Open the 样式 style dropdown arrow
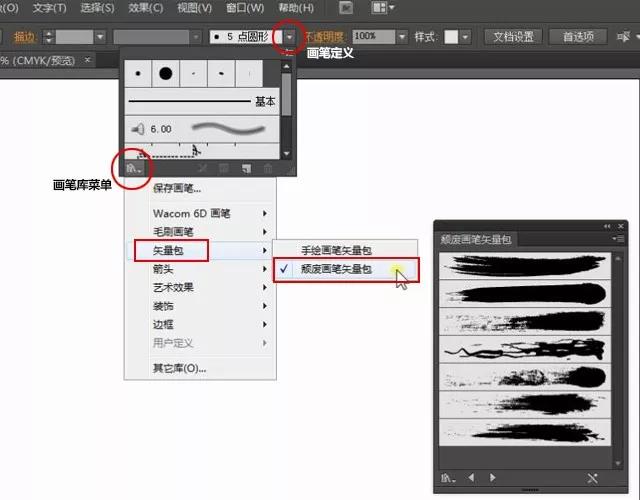Image resolution: width=640 pixels, height=500 pixels. tap(465, 37)
